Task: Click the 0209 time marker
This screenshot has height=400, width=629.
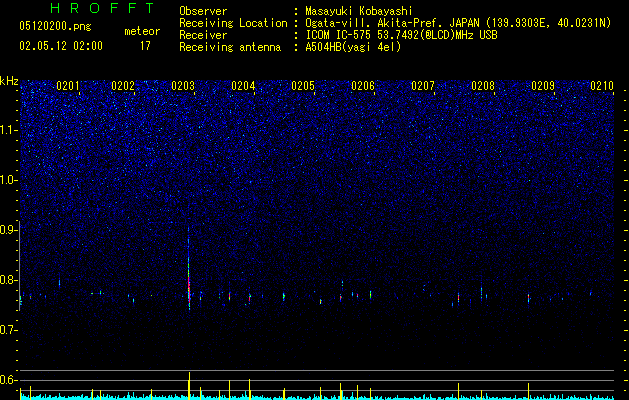Action: tap(543, 86)
